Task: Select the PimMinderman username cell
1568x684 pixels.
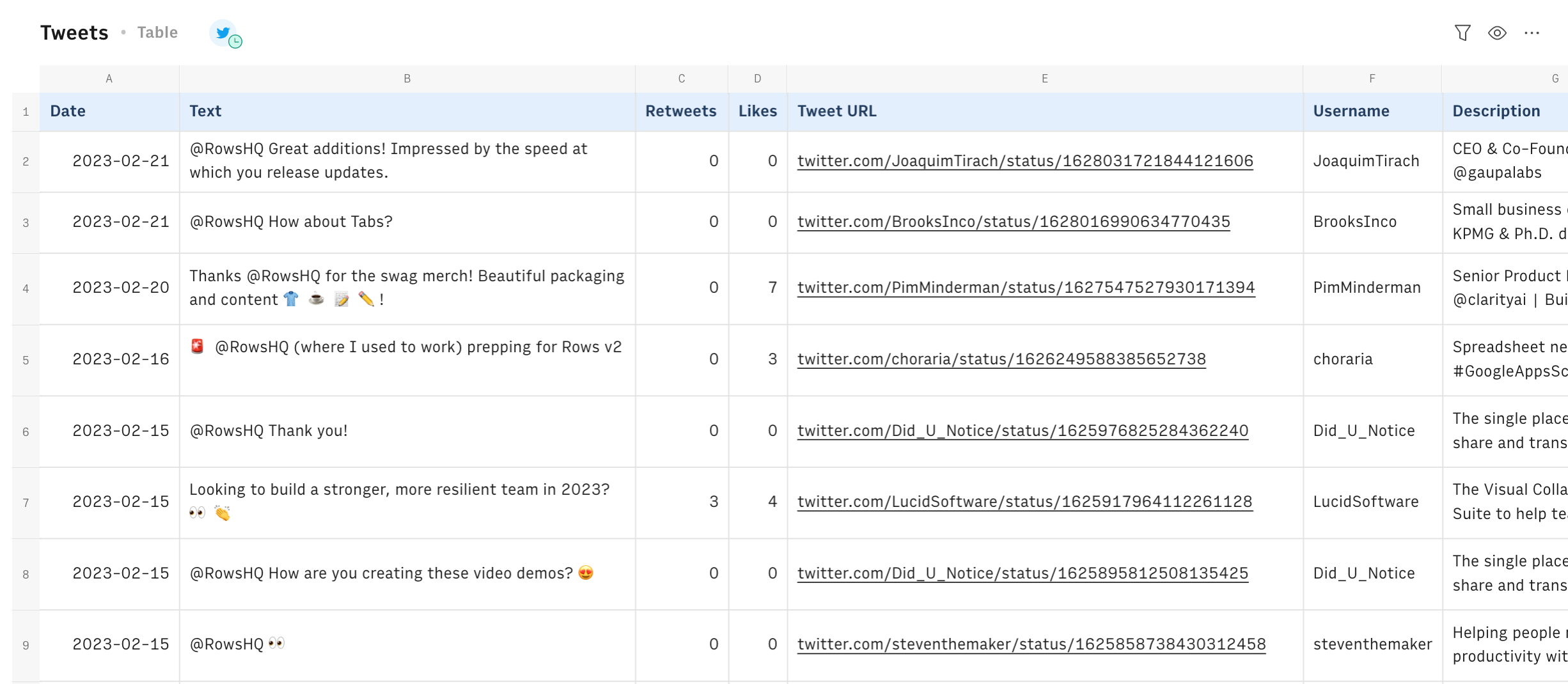Action: (1372, 289)
